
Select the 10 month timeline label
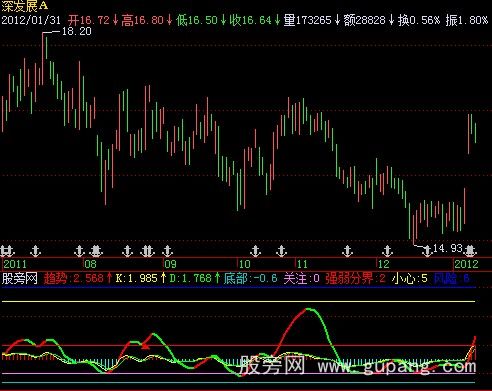[x=245, y=264]
